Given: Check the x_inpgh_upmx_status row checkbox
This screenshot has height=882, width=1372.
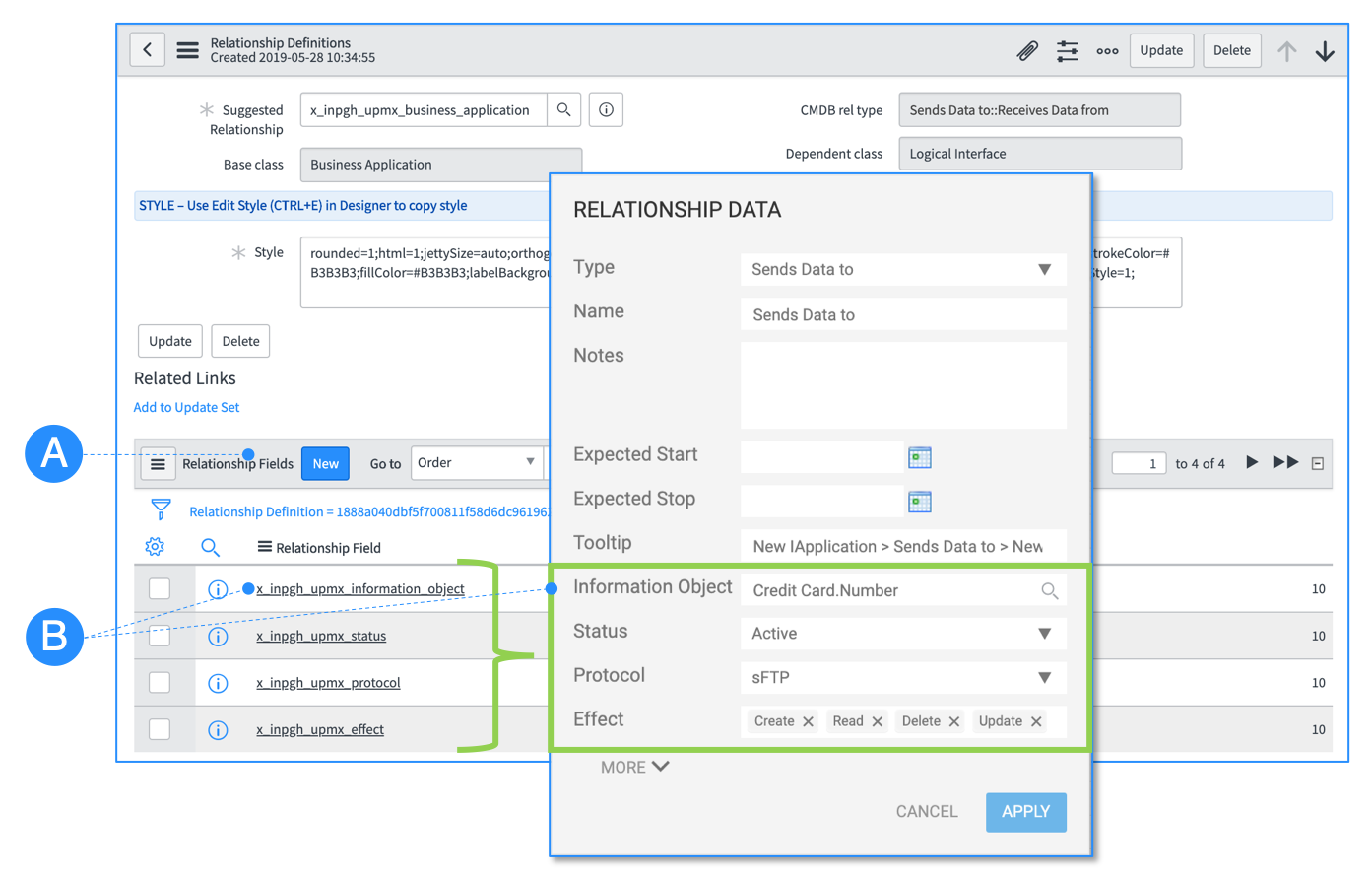Looking at the screenshot, I should tap(160, 636).
